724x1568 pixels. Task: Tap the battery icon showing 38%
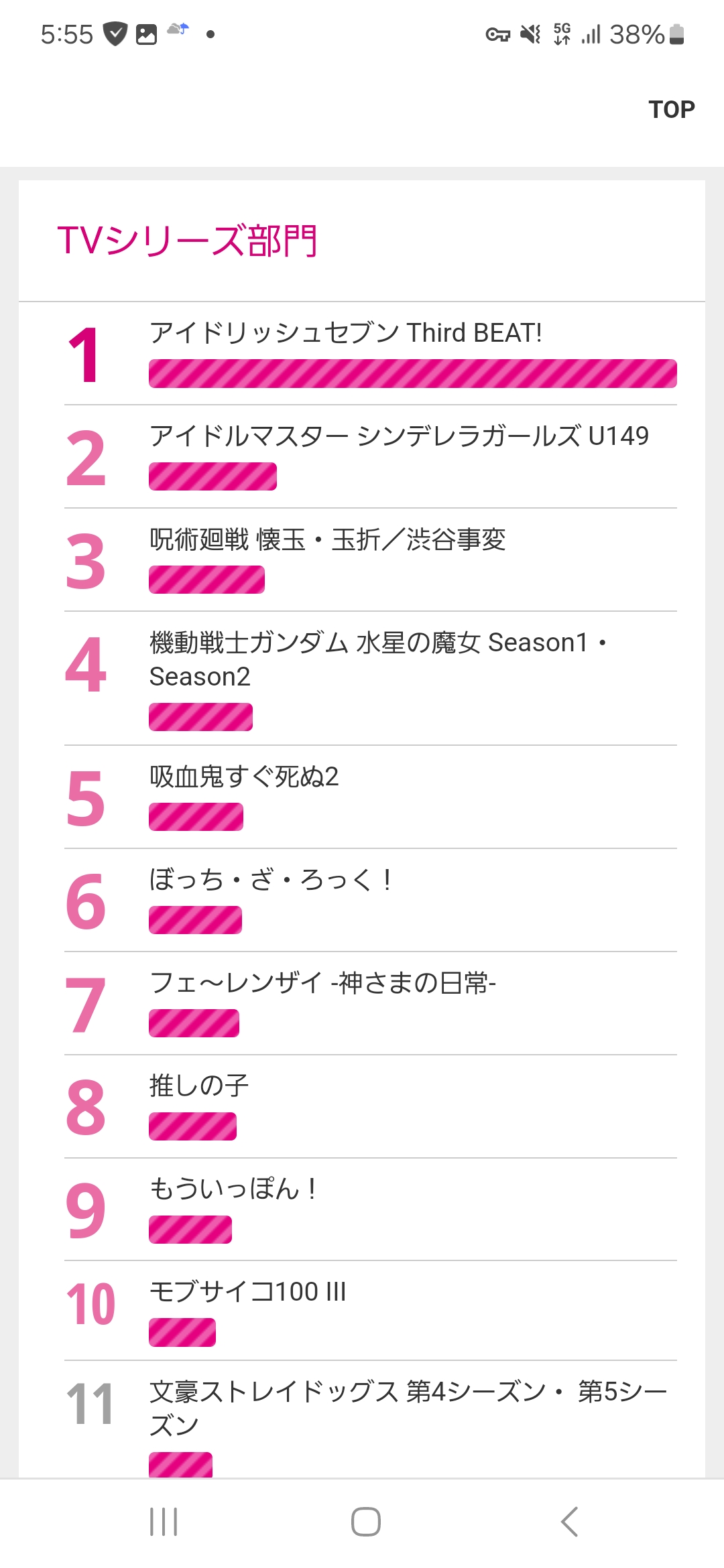tap(677, 34)
